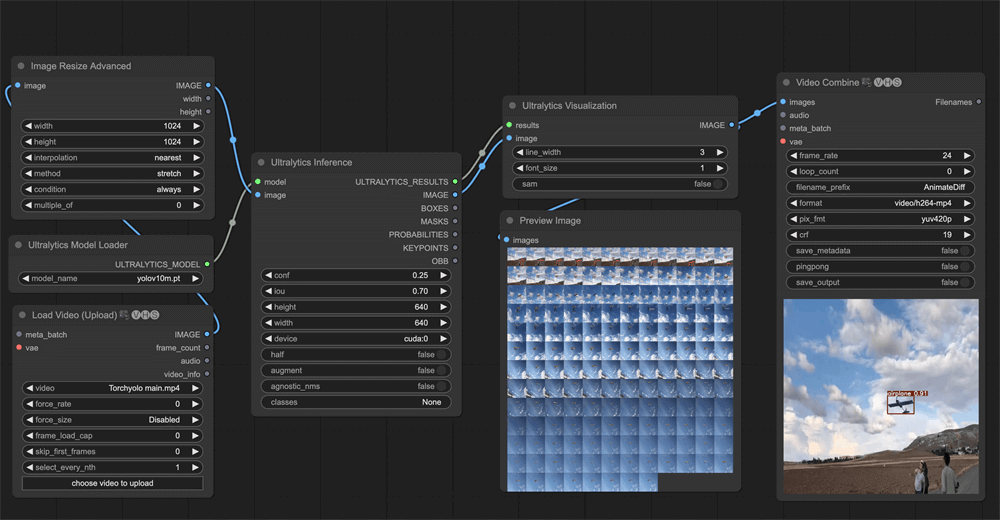Viewport: 1000px width, 520px height.
Task: Click the results input port on Ultralytics Visualization
Action: pyautogui.click(x=509, y=125)
